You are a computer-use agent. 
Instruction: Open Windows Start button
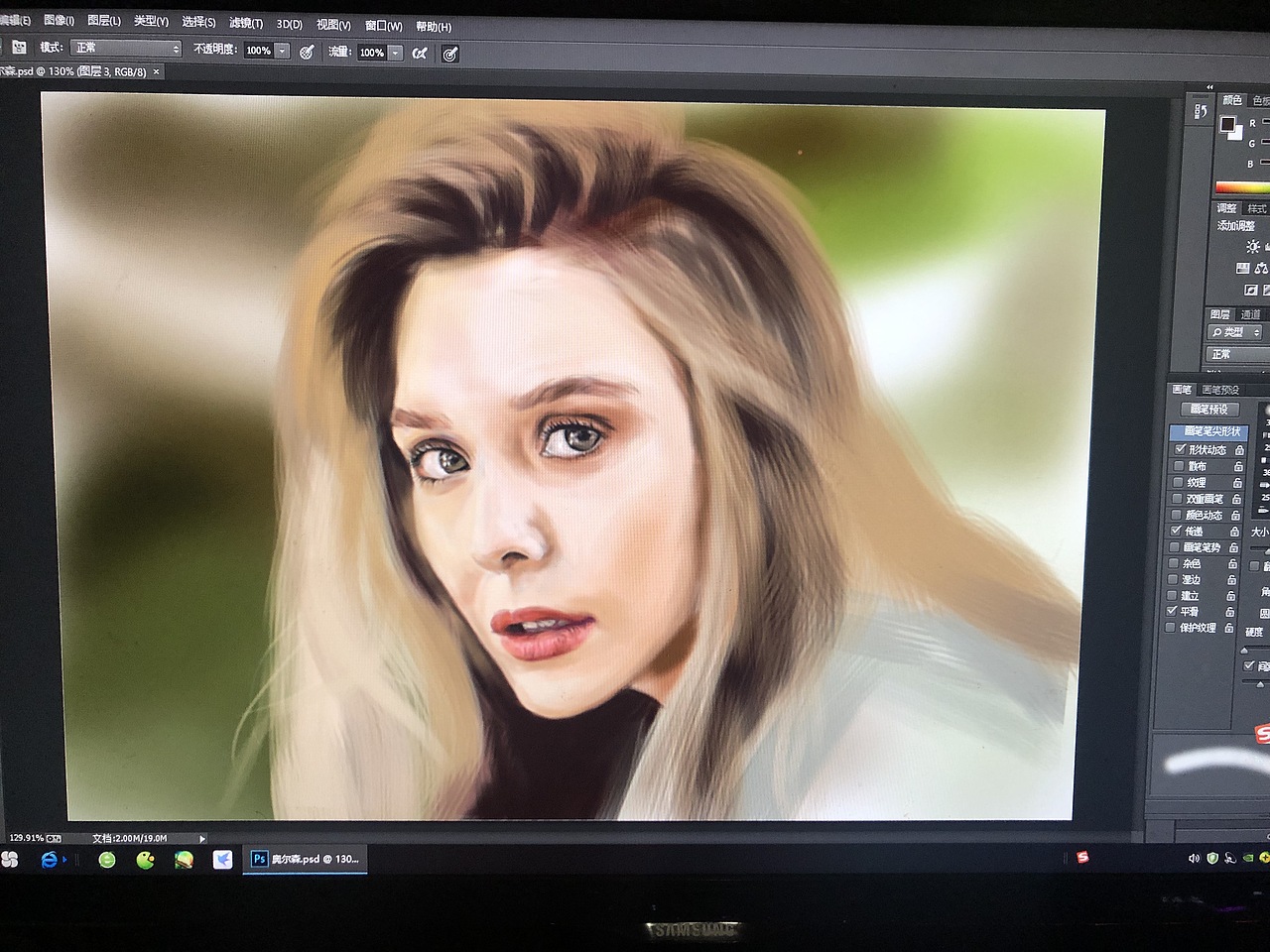pos(9,860)
